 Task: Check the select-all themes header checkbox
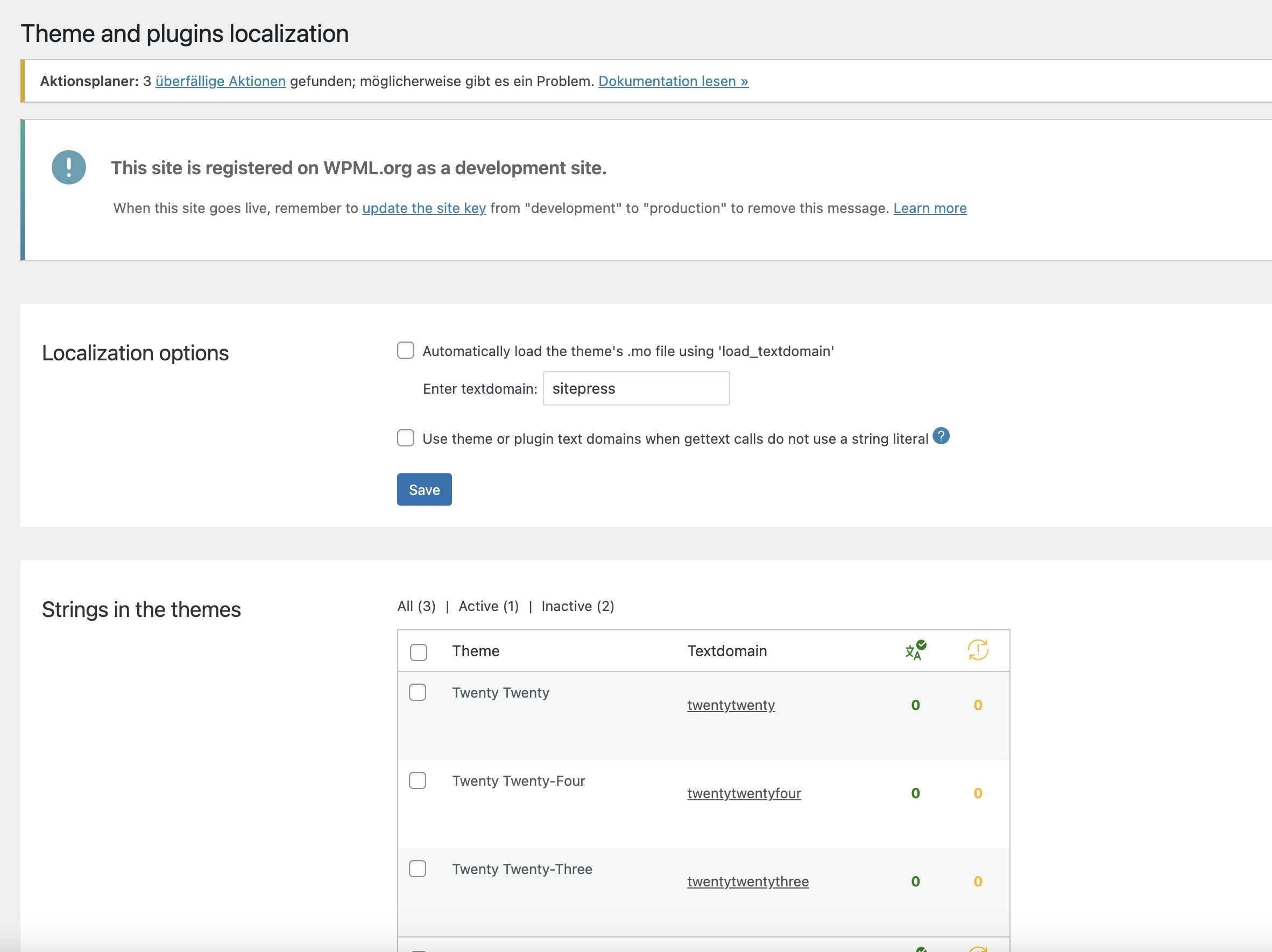tap(418, 652)
